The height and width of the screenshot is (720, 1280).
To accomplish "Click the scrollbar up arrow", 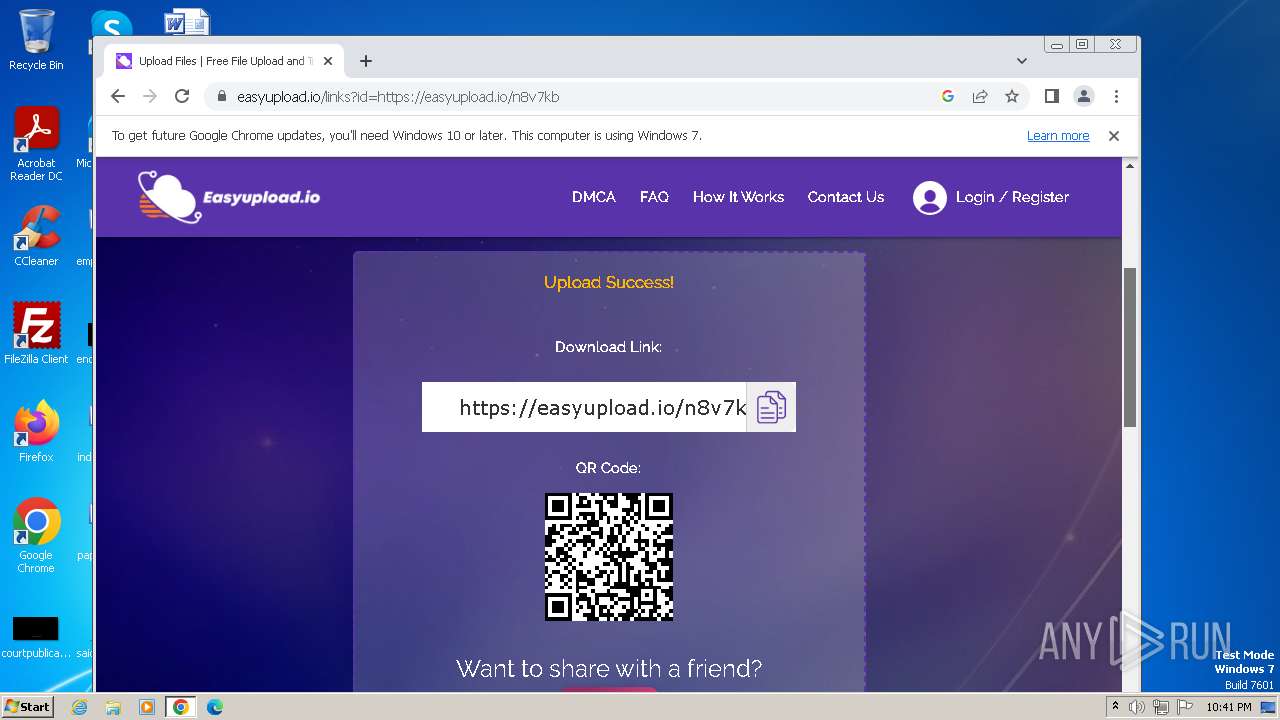I will click(1130, 166).
